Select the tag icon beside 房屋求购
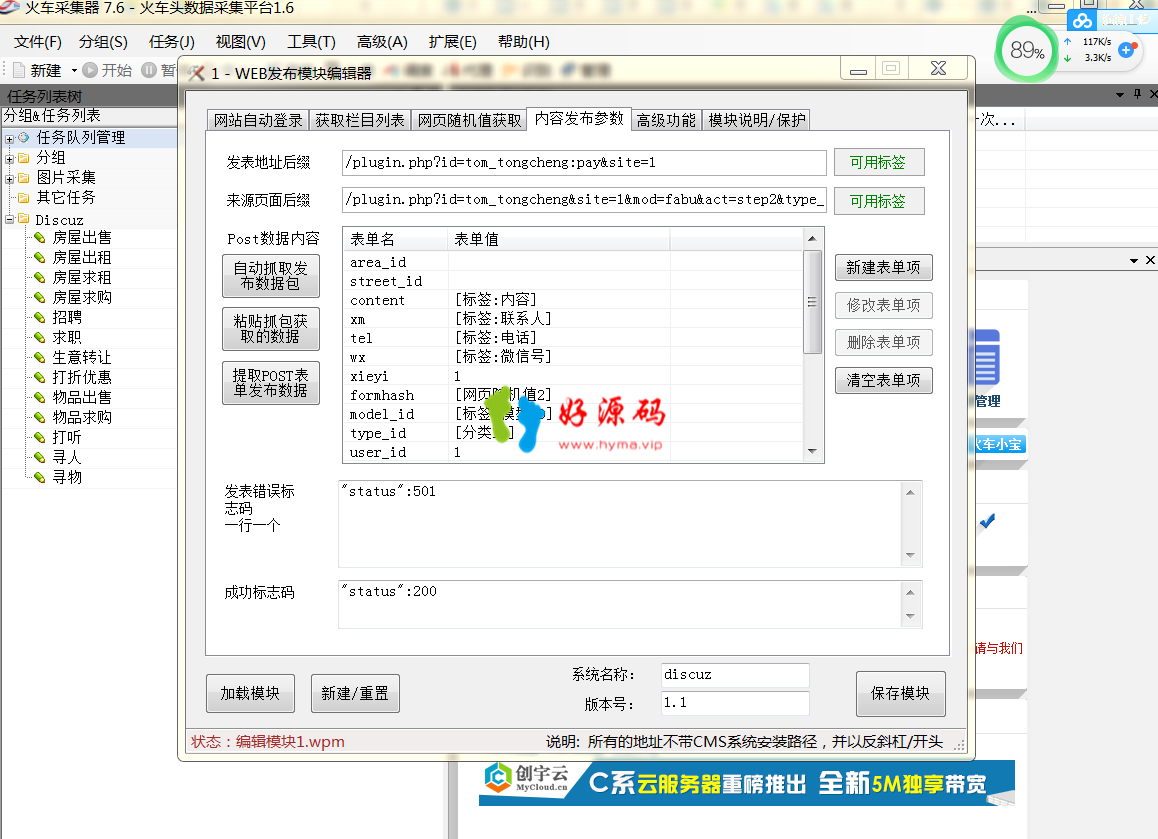Image resolution: width=1158 pixels, height=839 pixels. 40,298
